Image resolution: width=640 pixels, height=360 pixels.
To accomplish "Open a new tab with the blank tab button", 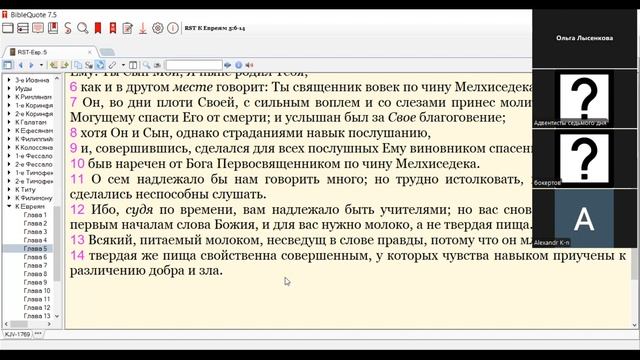I will [107, 52].
